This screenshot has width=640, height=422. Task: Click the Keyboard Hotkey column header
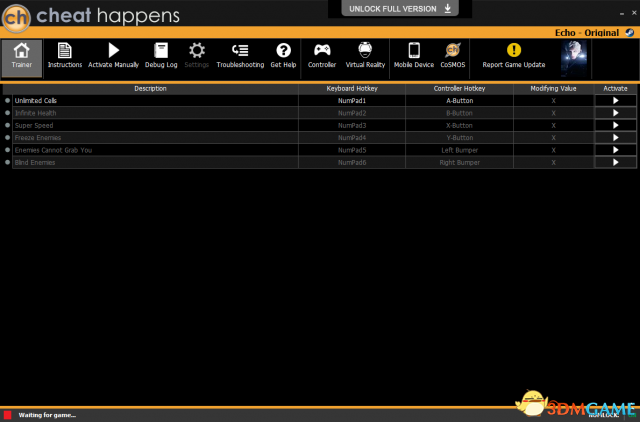[x=352, y=89]
